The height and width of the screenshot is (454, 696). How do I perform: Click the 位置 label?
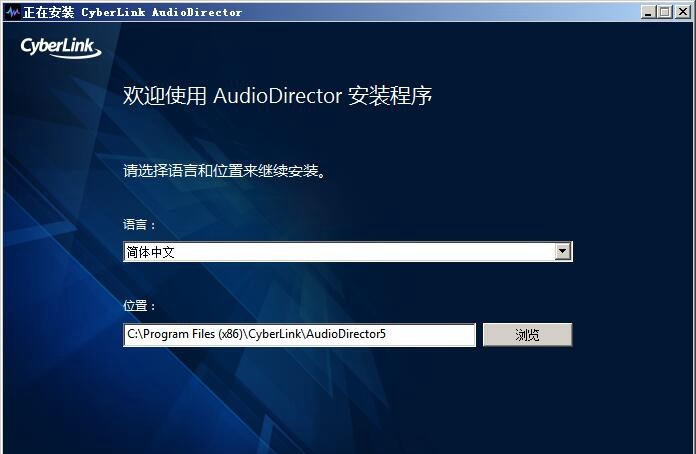coord(139,306)
